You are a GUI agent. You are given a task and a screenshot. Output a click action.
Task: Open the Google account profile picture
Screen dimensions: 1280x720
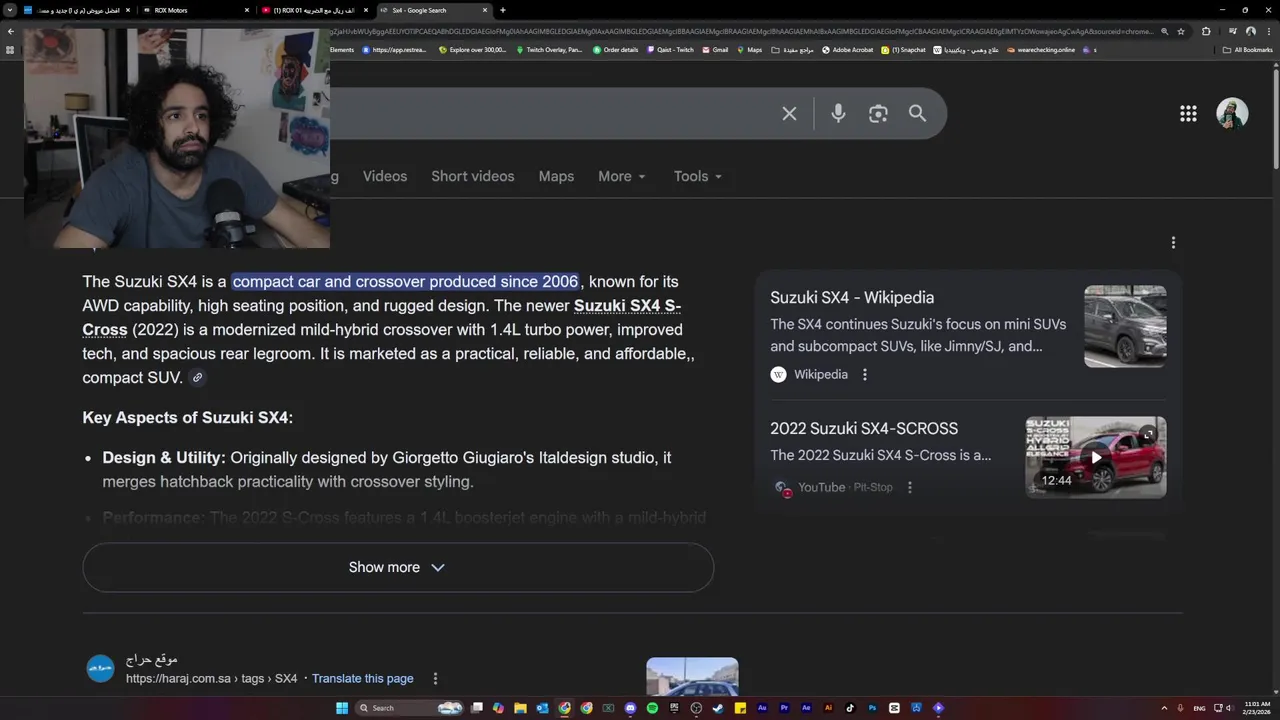(1232, 113)
